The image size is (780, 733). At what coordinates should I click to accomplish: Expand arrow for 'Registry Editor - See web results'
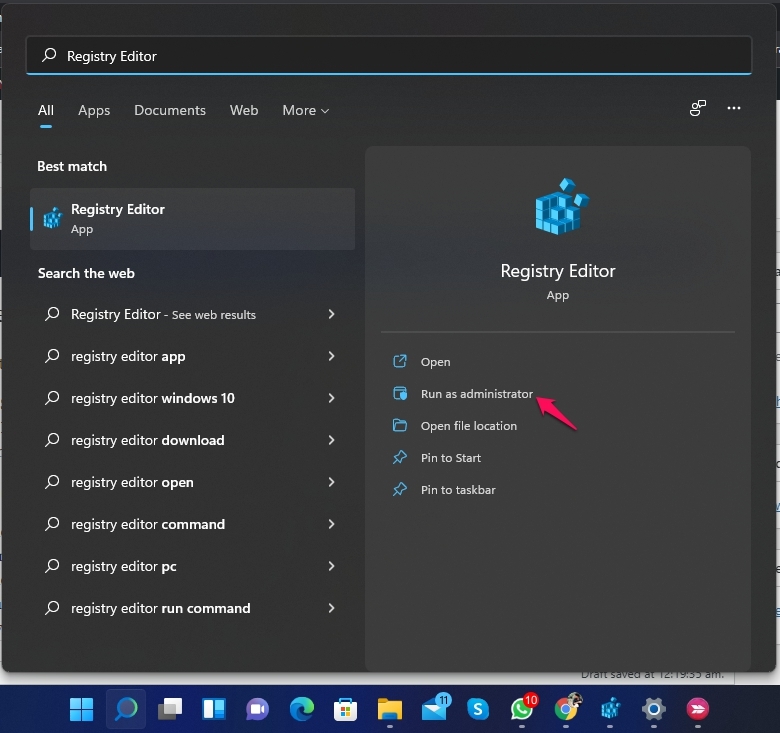(331, 314)
